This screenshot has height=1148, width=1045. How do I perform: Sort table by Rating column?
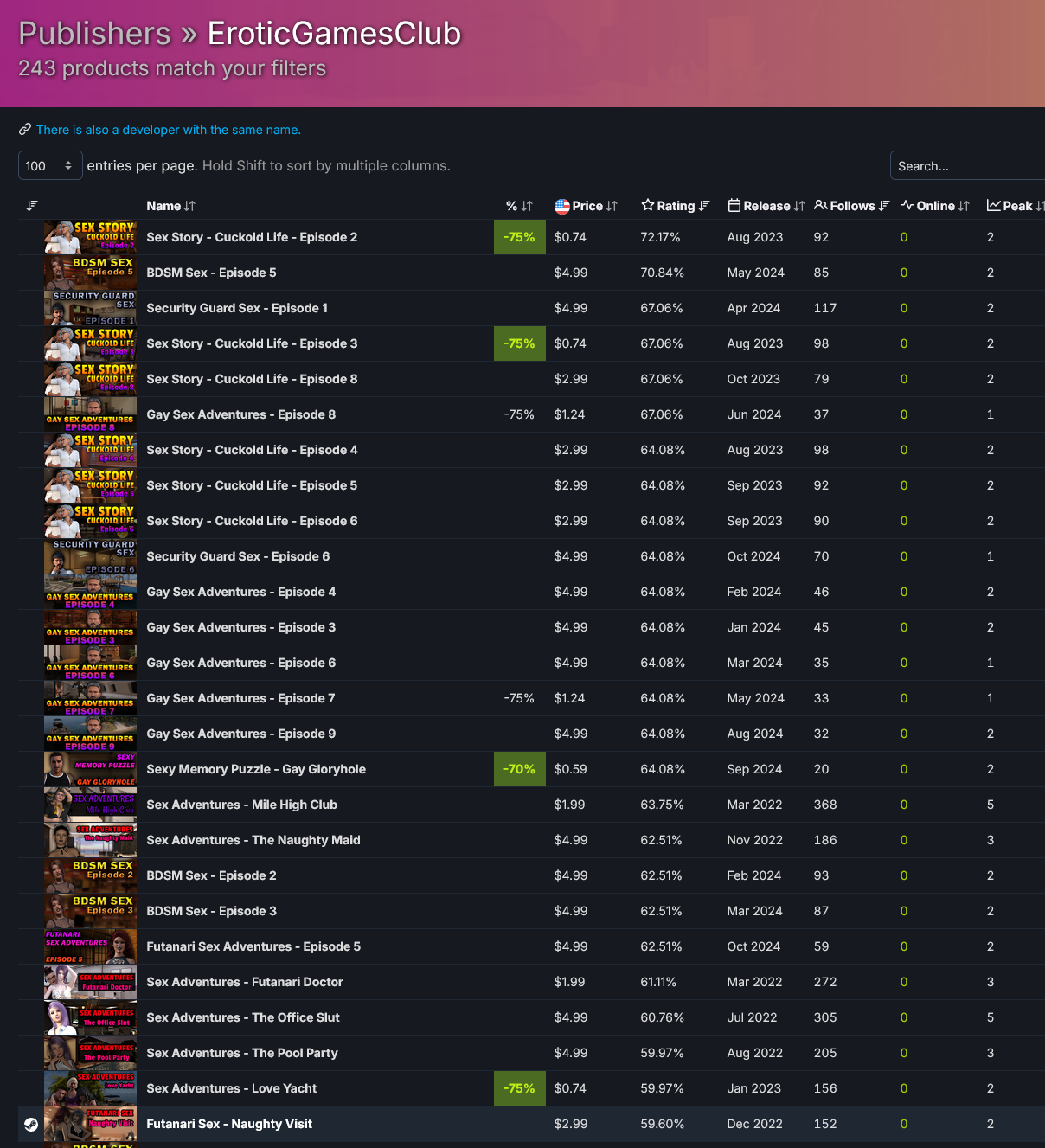pyautogui.click(x=675, y=206)
